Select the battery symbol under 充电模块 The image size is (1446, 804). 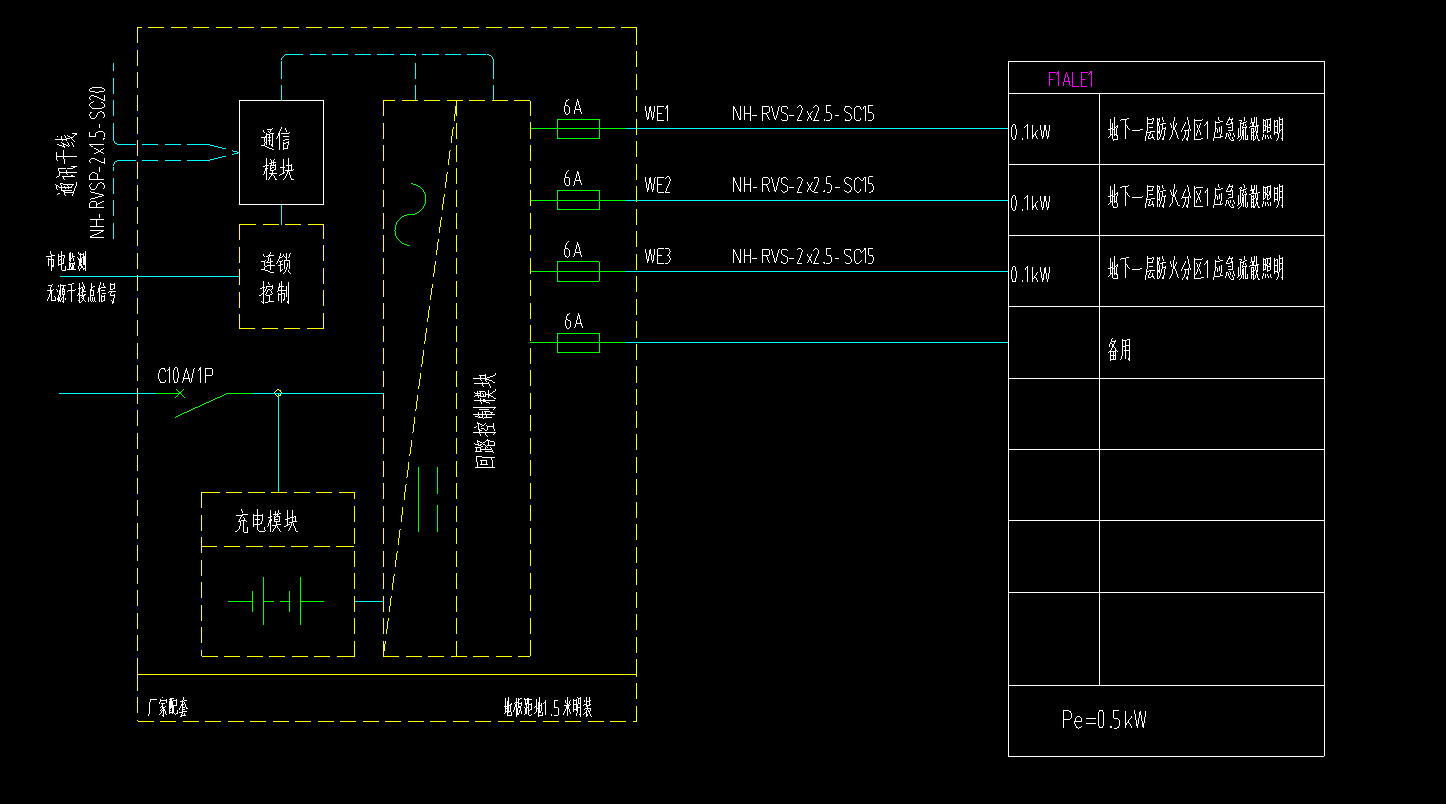[277, 602]
